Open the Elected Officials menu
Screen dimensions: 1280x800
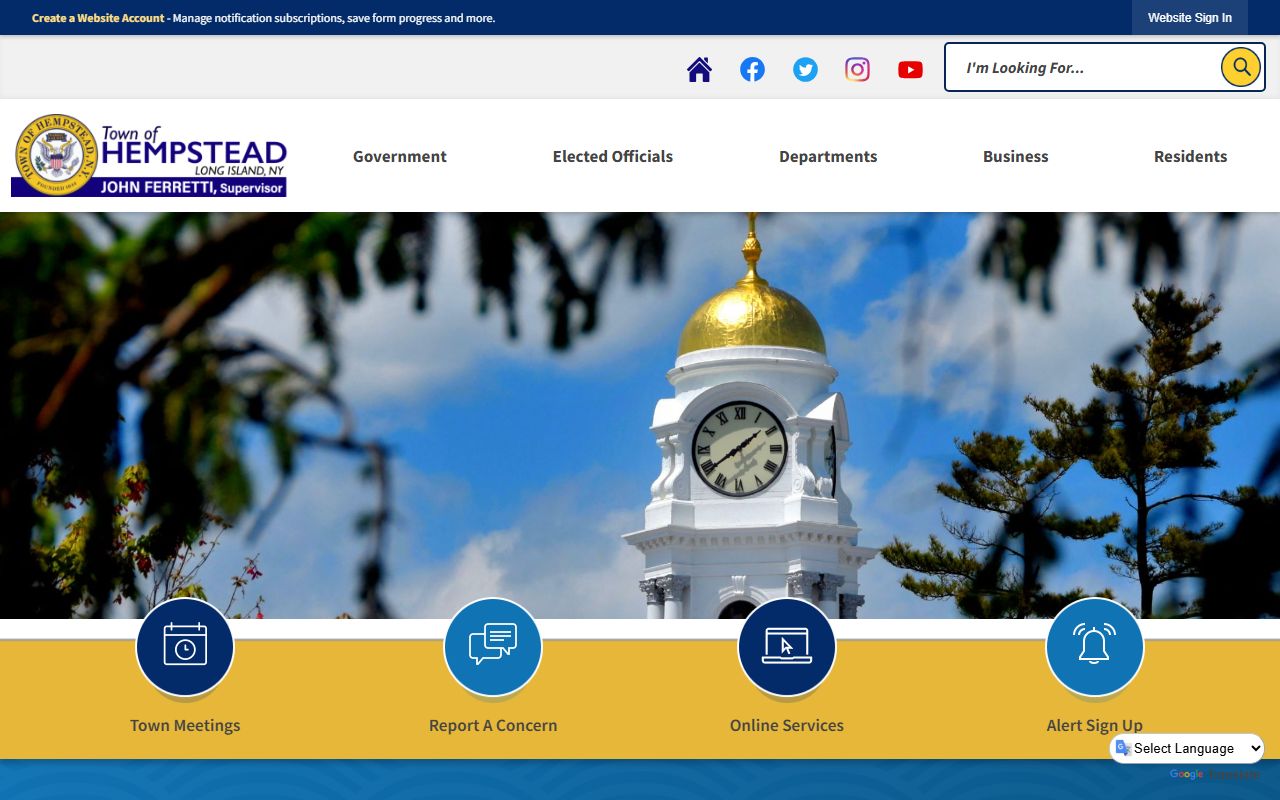(613, 156)
